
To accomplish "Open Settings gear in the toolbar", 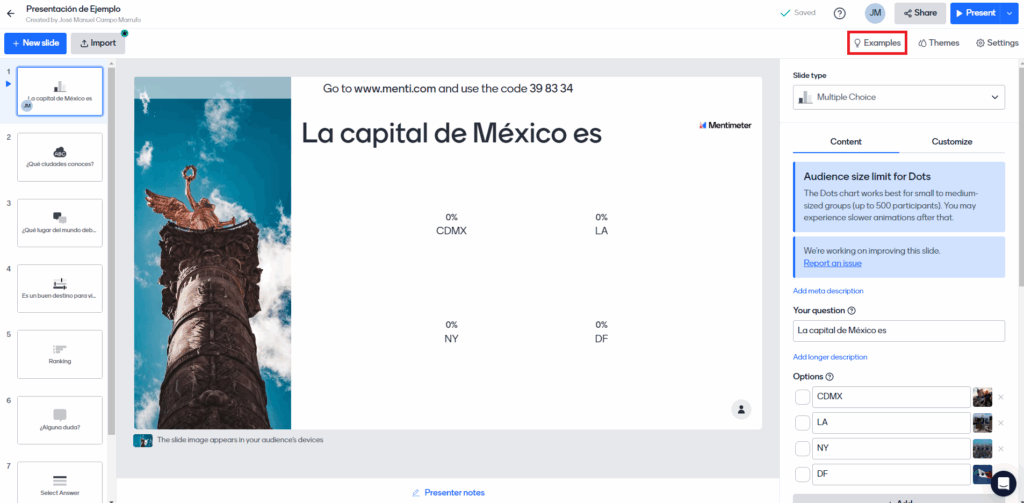I will pyautogui.click(x=996, y=43).
